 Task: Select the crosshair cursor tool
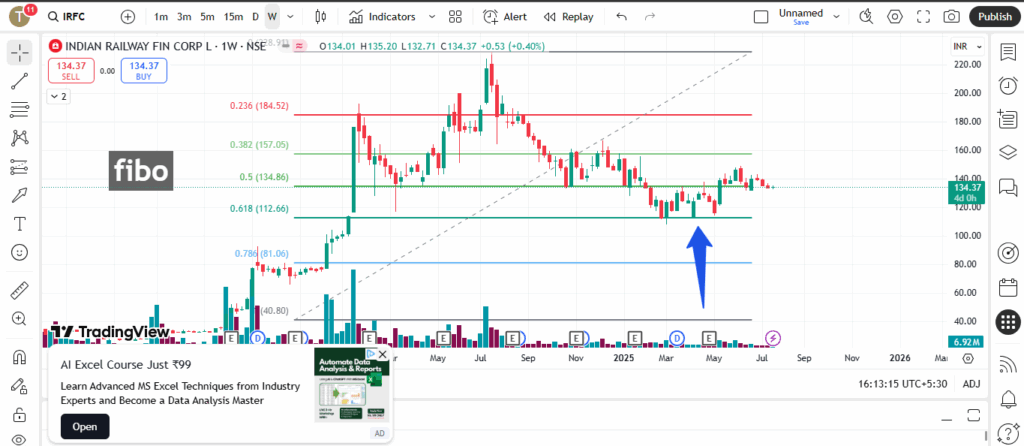coord(20,52)
